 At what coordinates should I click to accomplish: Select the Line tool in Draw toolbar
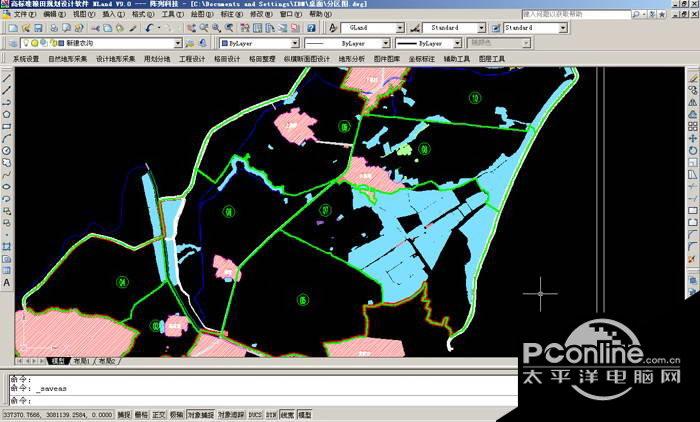[x=6, y=78]
